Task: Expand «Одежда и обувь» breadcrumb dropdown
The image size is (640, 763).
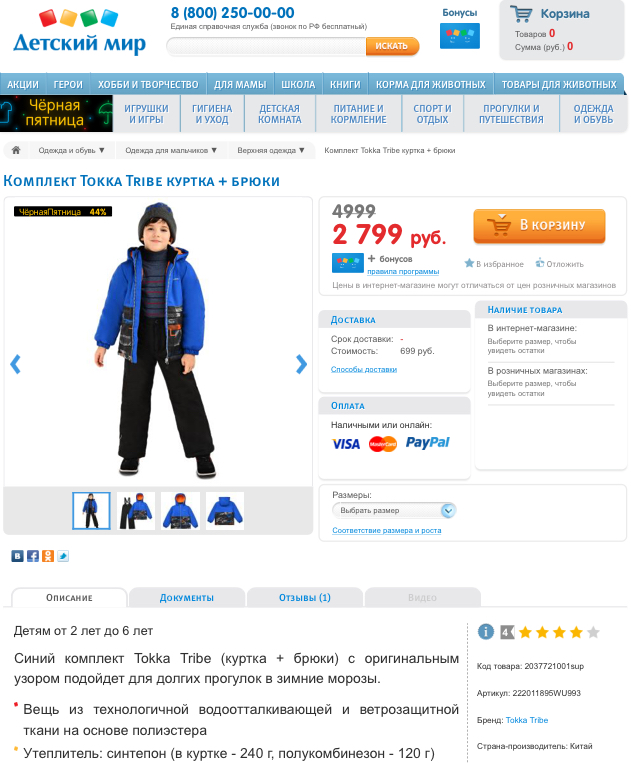Action: click(72, 150)
